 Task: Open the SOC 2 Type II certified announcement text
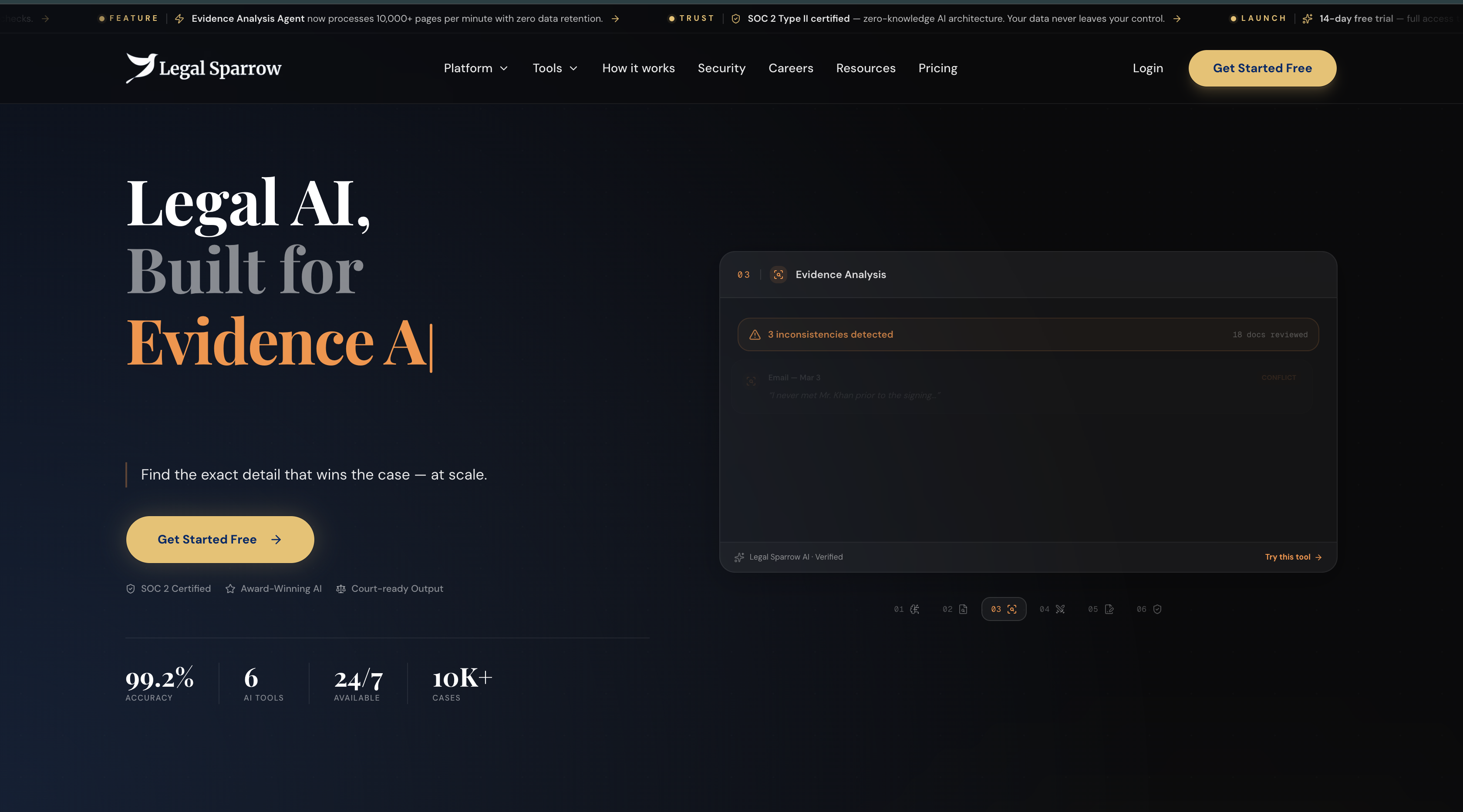pyautogui.click(x=956, y=19)
